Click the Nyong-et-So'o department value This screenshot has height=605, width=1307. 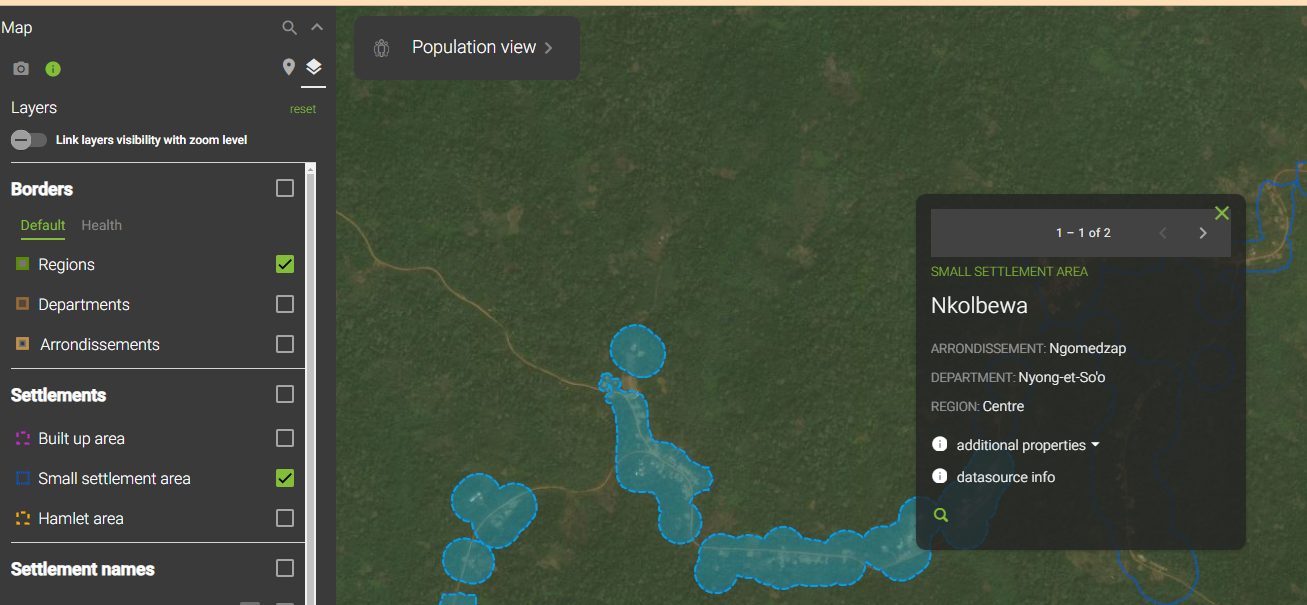click(1062, 377)
